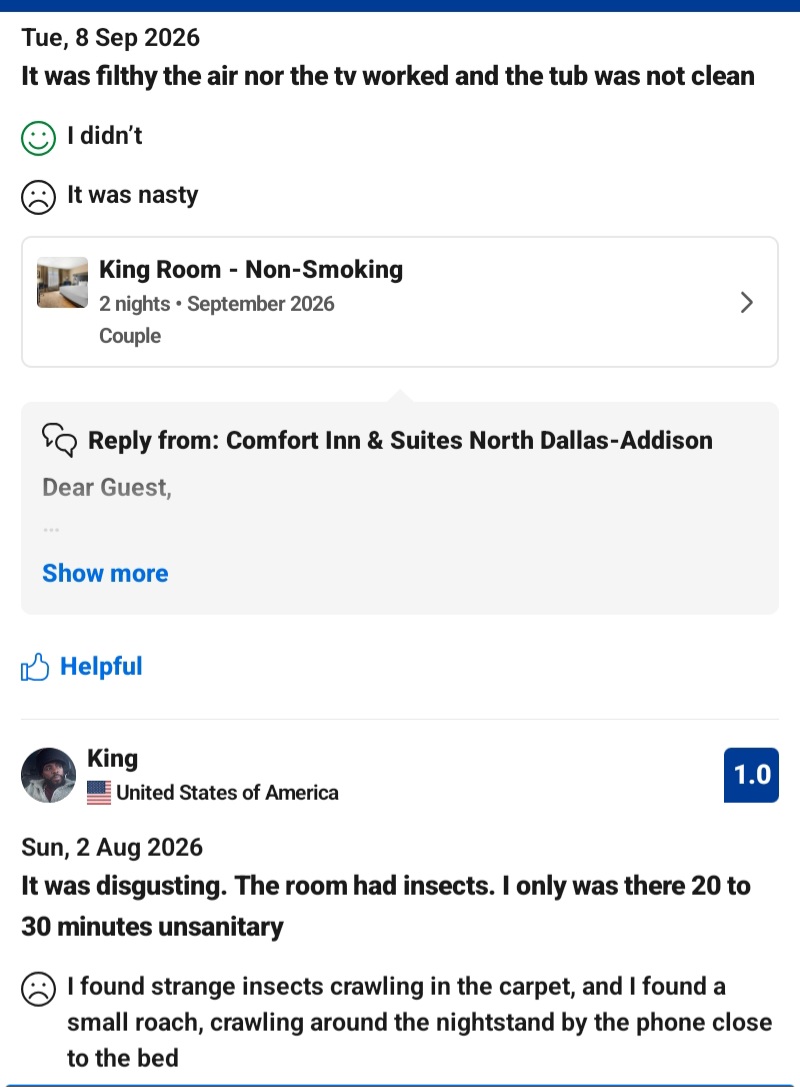Click the United States flag icon
The height and width of the screenshot is (1087, 800).
pos(98,792)
